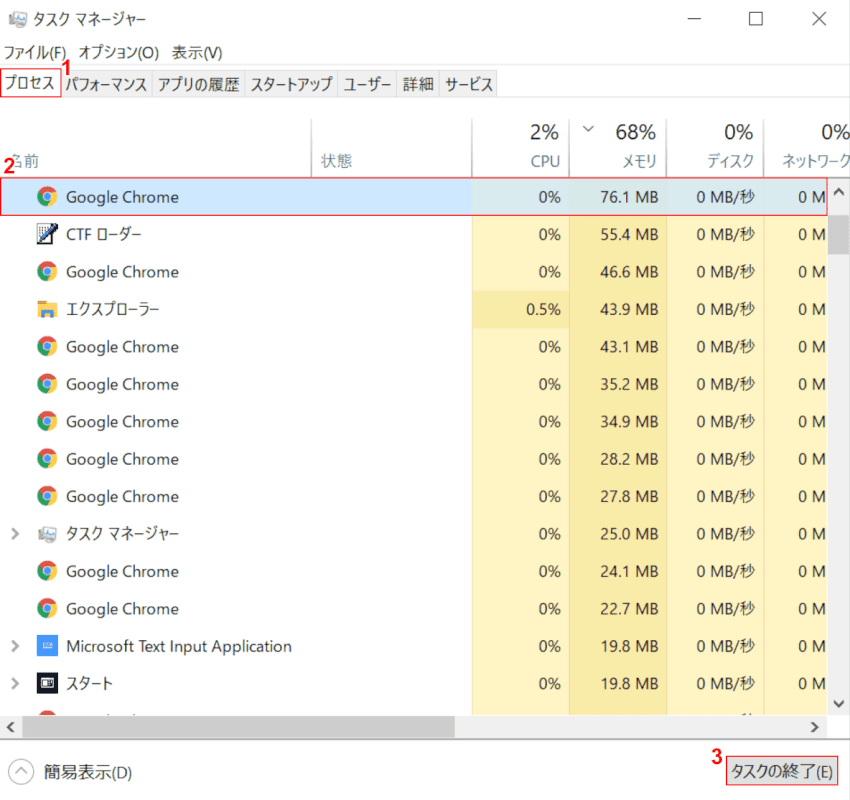This screenshot has width=850, height=800.
Task: Click the horizontal scrollbar left arrow
Action: tap(11, 727)
